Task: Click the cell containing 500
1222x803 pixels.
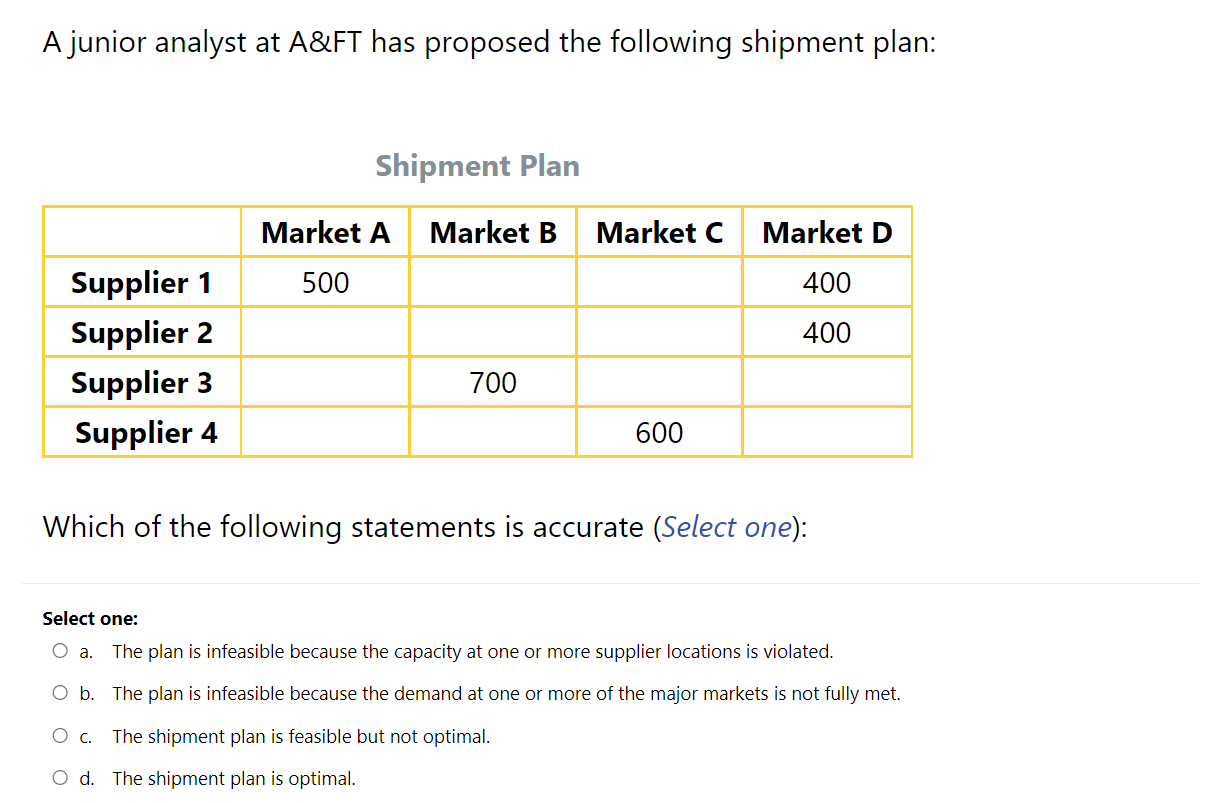Action: point(326,282)
